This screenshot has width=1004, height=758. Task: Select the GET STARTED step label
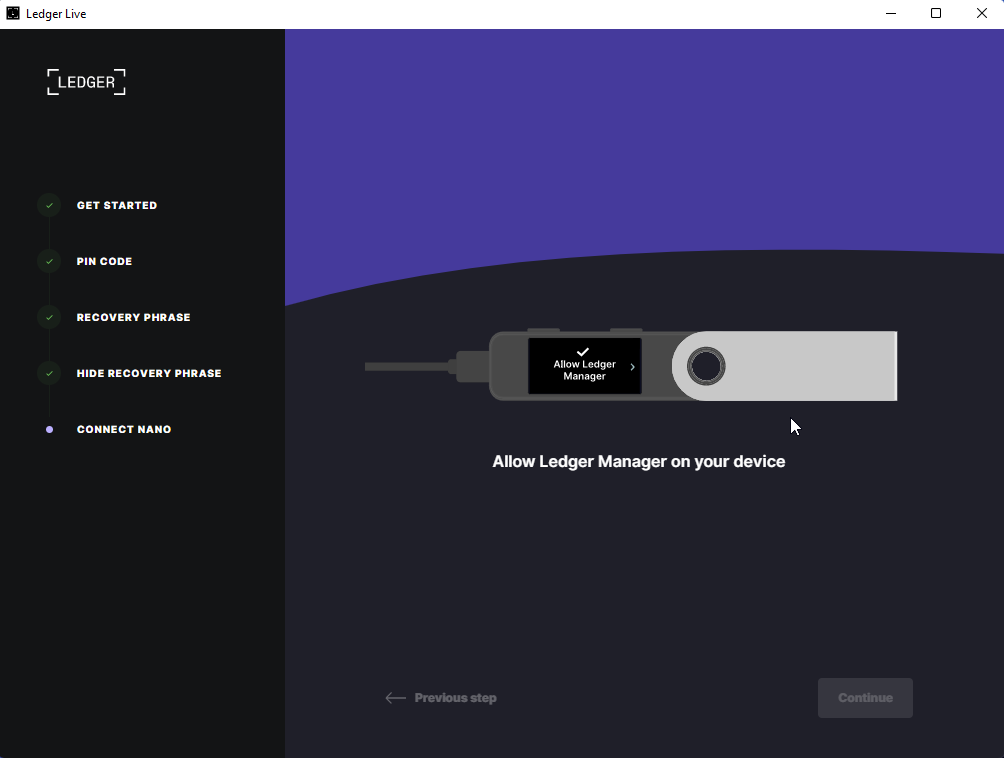click(x=117, y=205)
